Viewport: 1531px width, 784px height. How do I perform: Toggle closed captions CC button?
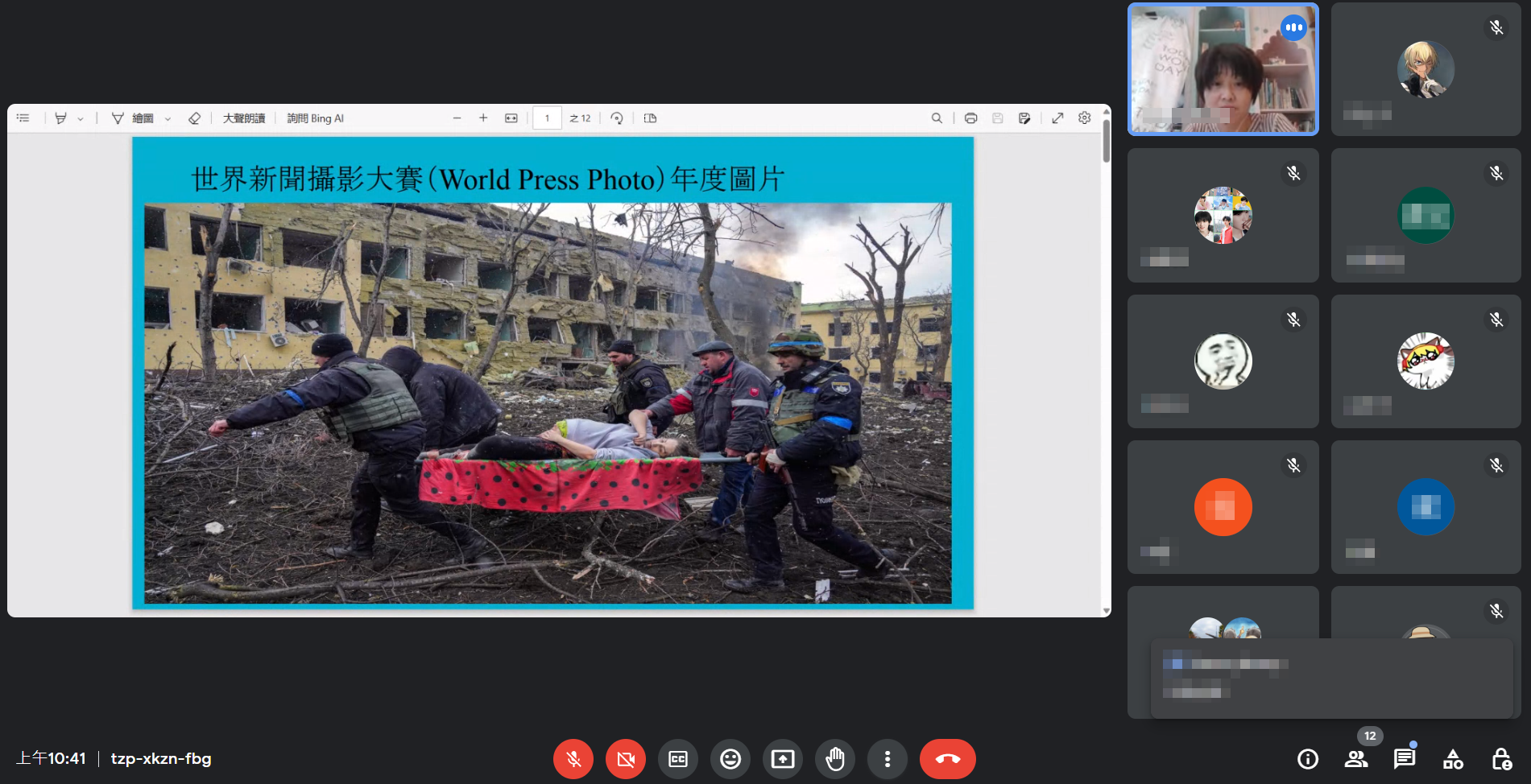(678, 759)
